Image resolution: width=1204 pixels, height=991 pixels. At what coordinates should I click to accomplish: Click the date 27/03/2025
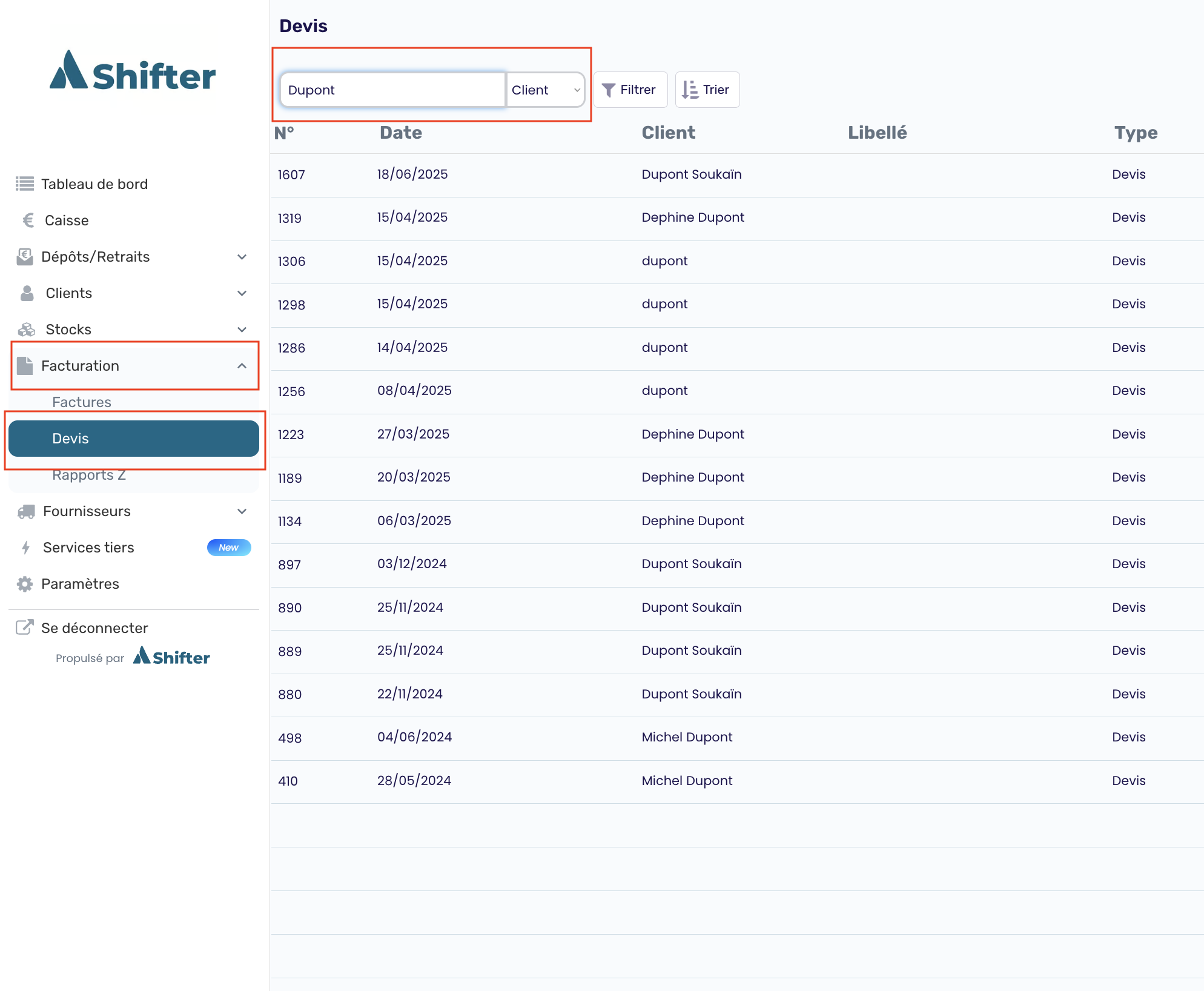(x=413, y=434)
